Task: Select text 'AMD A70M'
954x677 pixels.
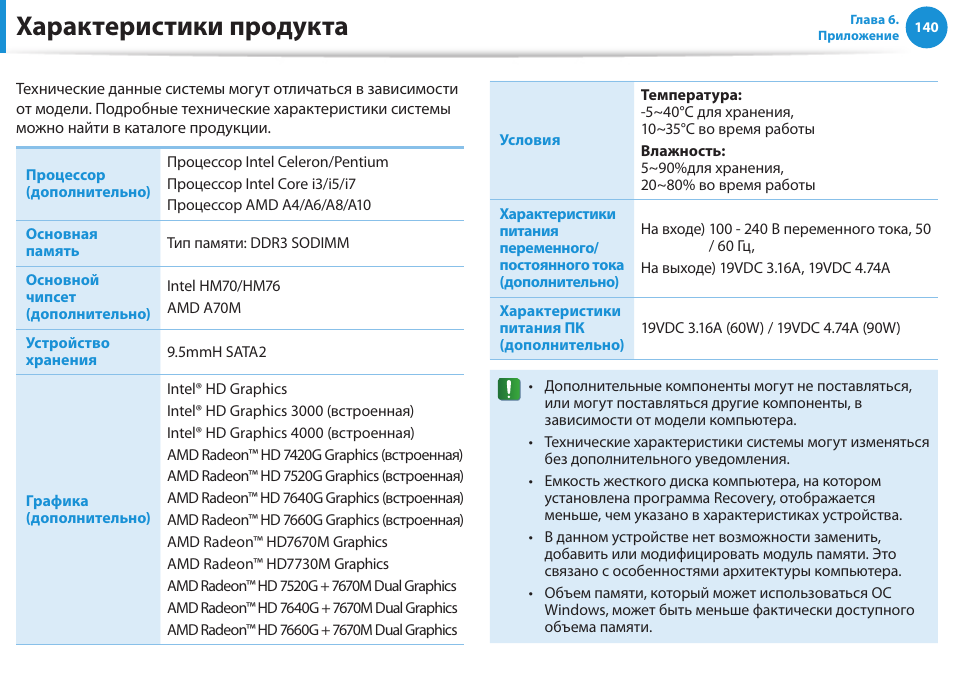Action: point(204,308)
